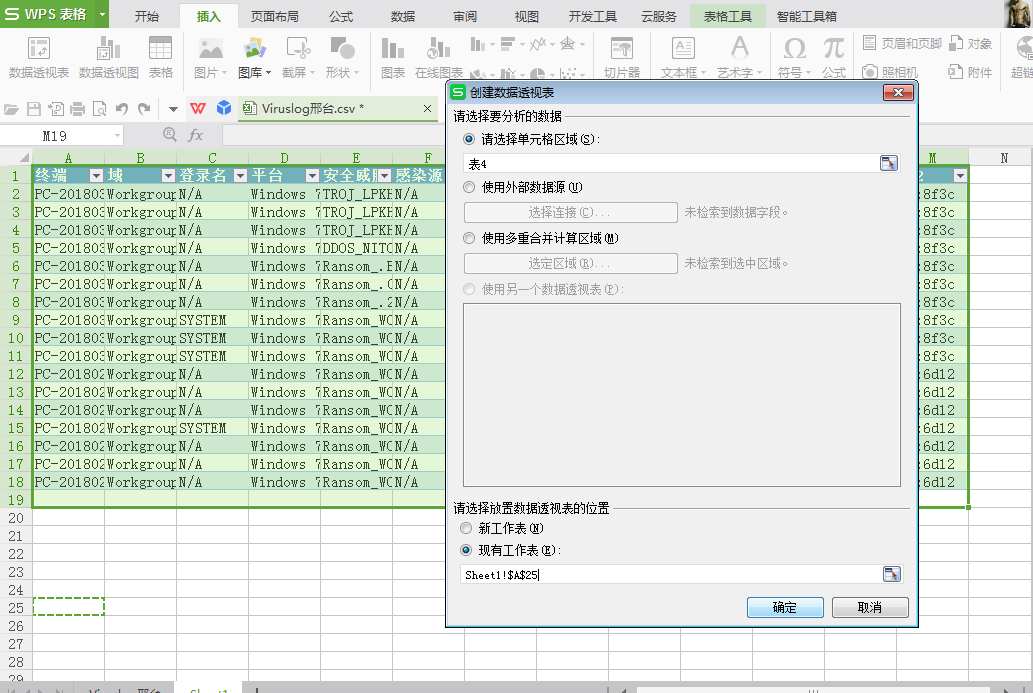
Task: Open the 表格工具 ribbon tab
Action: click(x=727, y=16)
